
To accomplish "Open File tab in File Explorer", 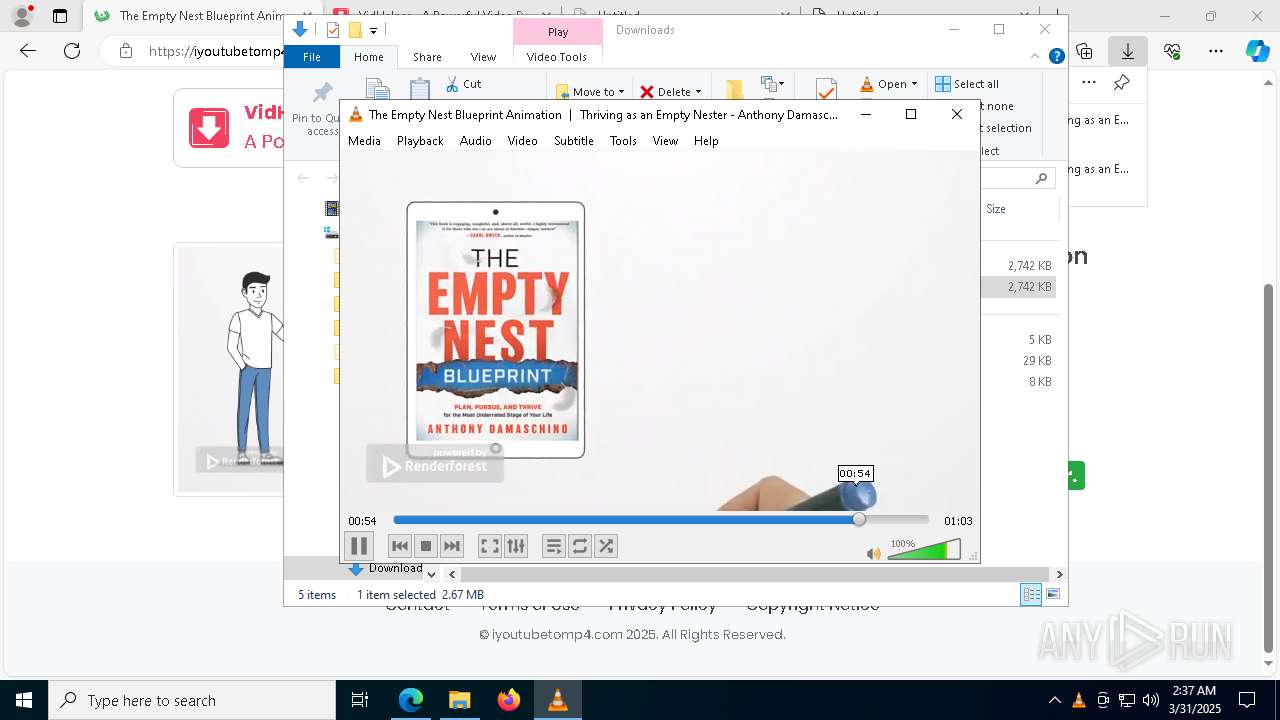I will tap(312, 57).
